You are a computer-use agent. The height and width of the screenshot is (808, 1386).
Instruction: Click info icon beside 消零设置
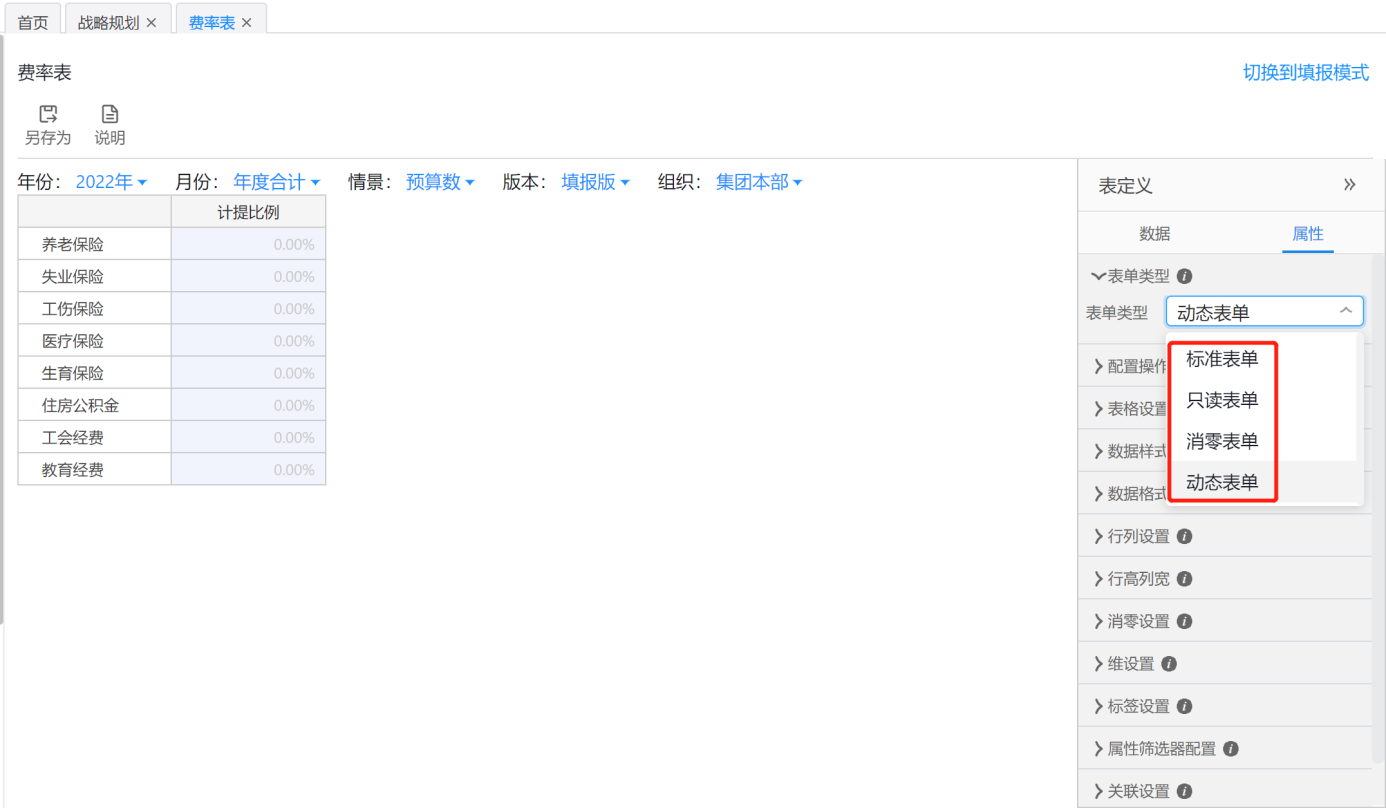point(1184,621)
